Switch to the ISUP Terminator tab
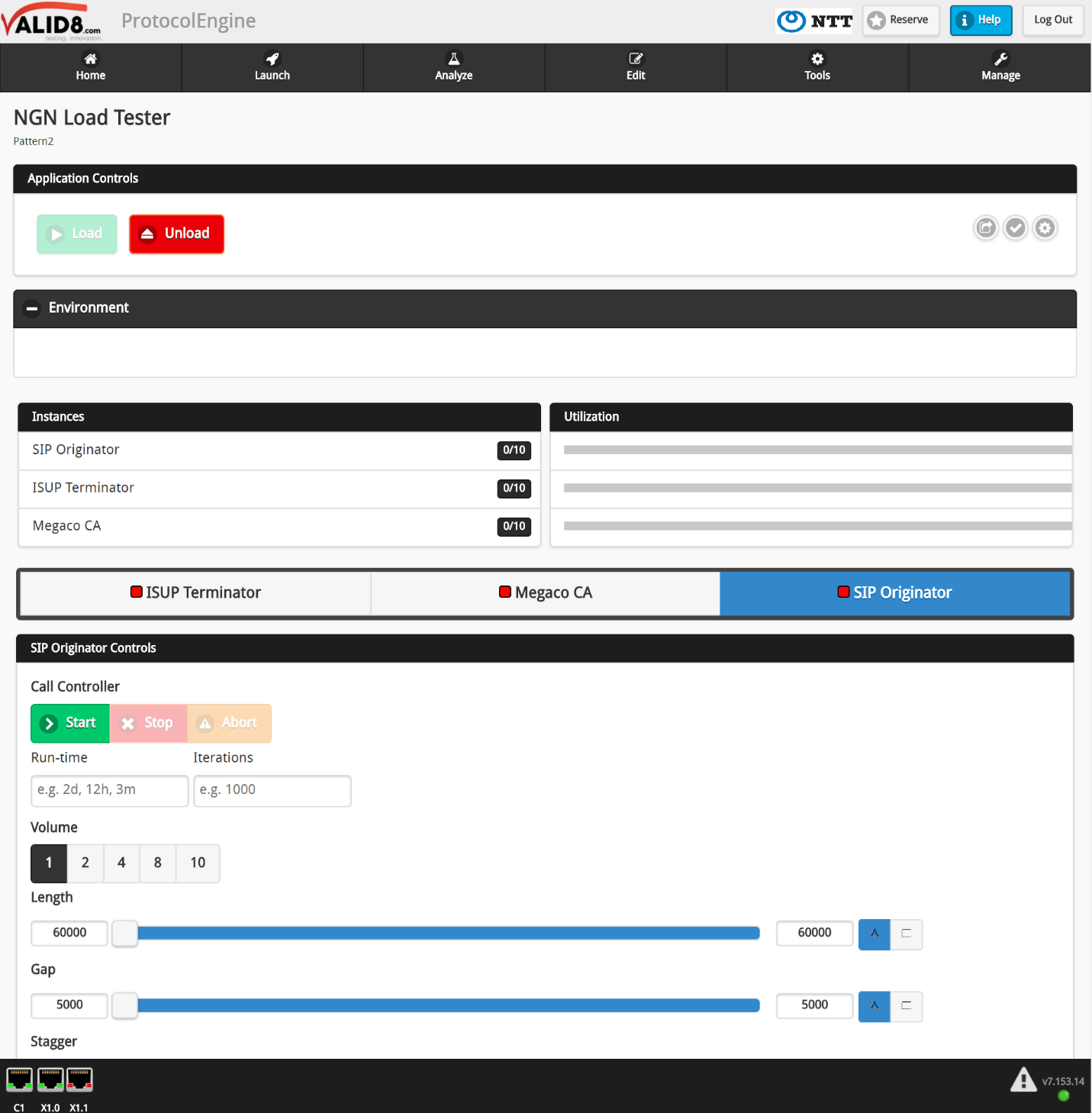The width and height of the screenshot is (1092, 1113). [x=195, y=593]
